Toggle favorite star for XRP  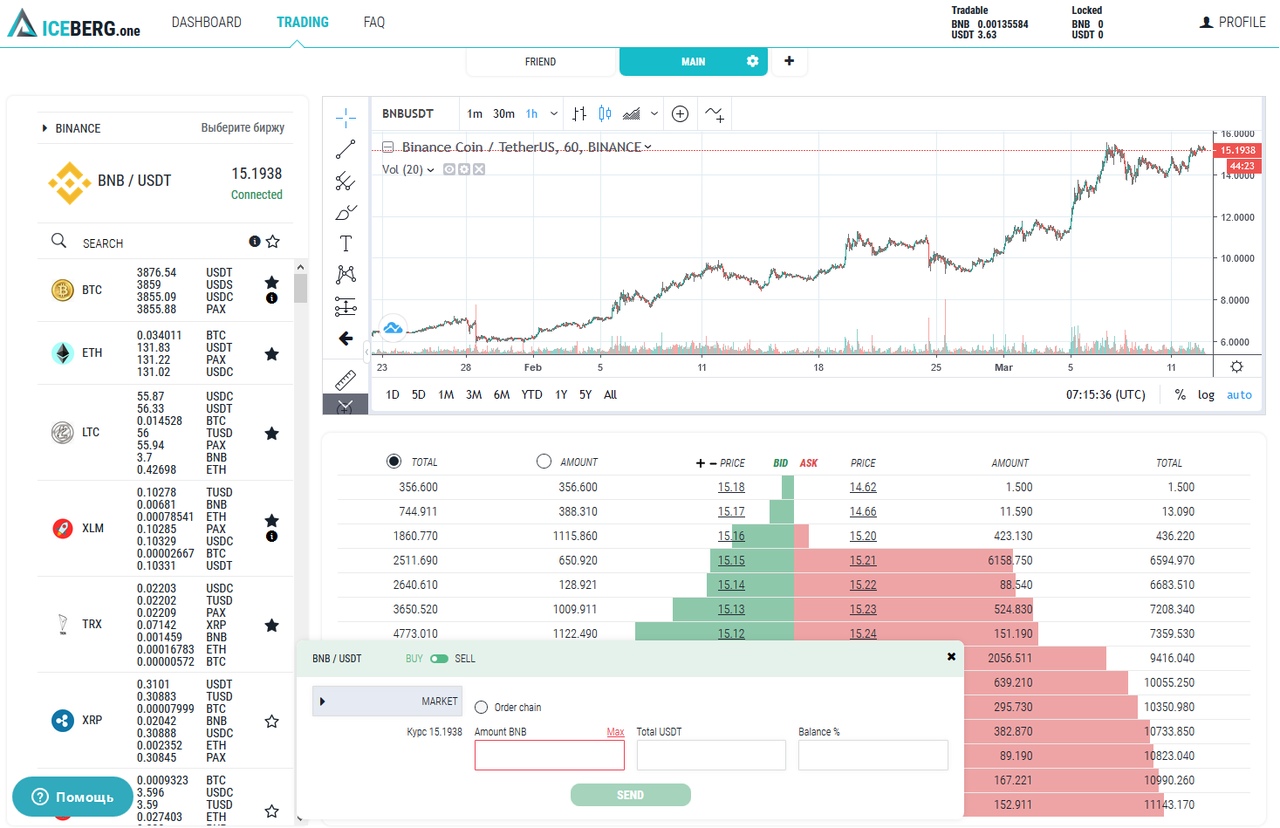click(x=271, y=721)
